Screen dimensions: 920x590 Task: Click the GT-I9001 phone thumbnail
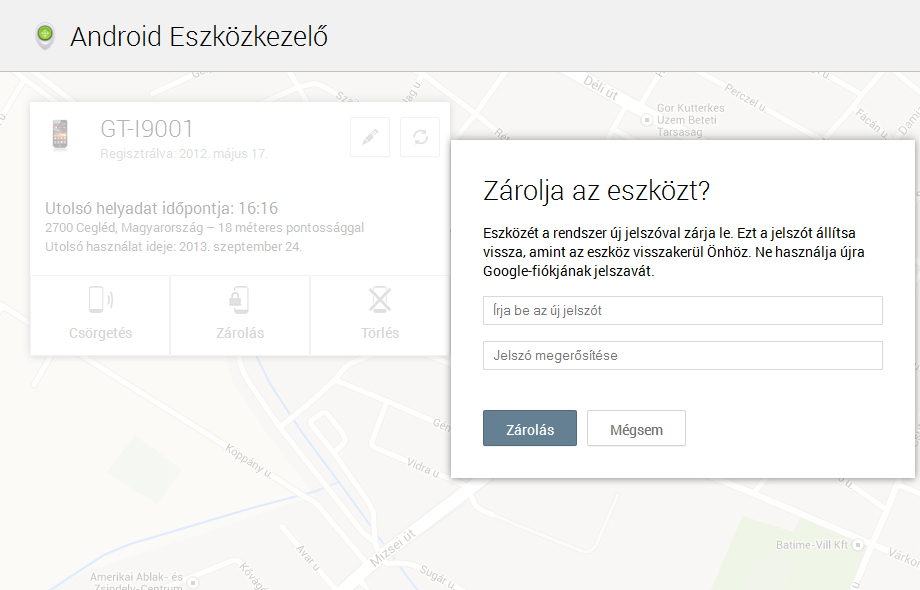(60, 134)
